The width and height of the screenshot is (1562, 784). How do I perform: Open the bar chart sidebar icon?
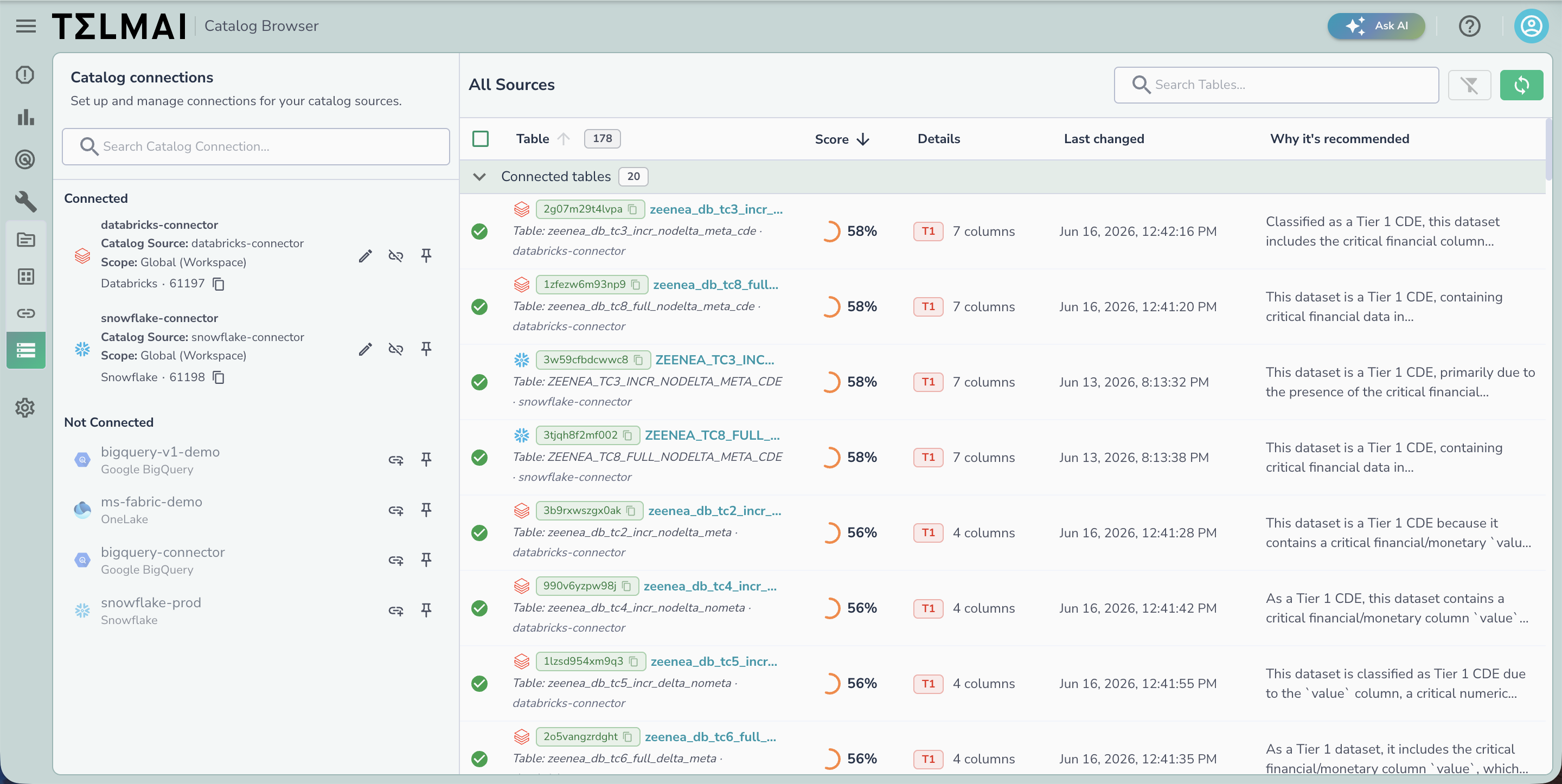[25, 117]
